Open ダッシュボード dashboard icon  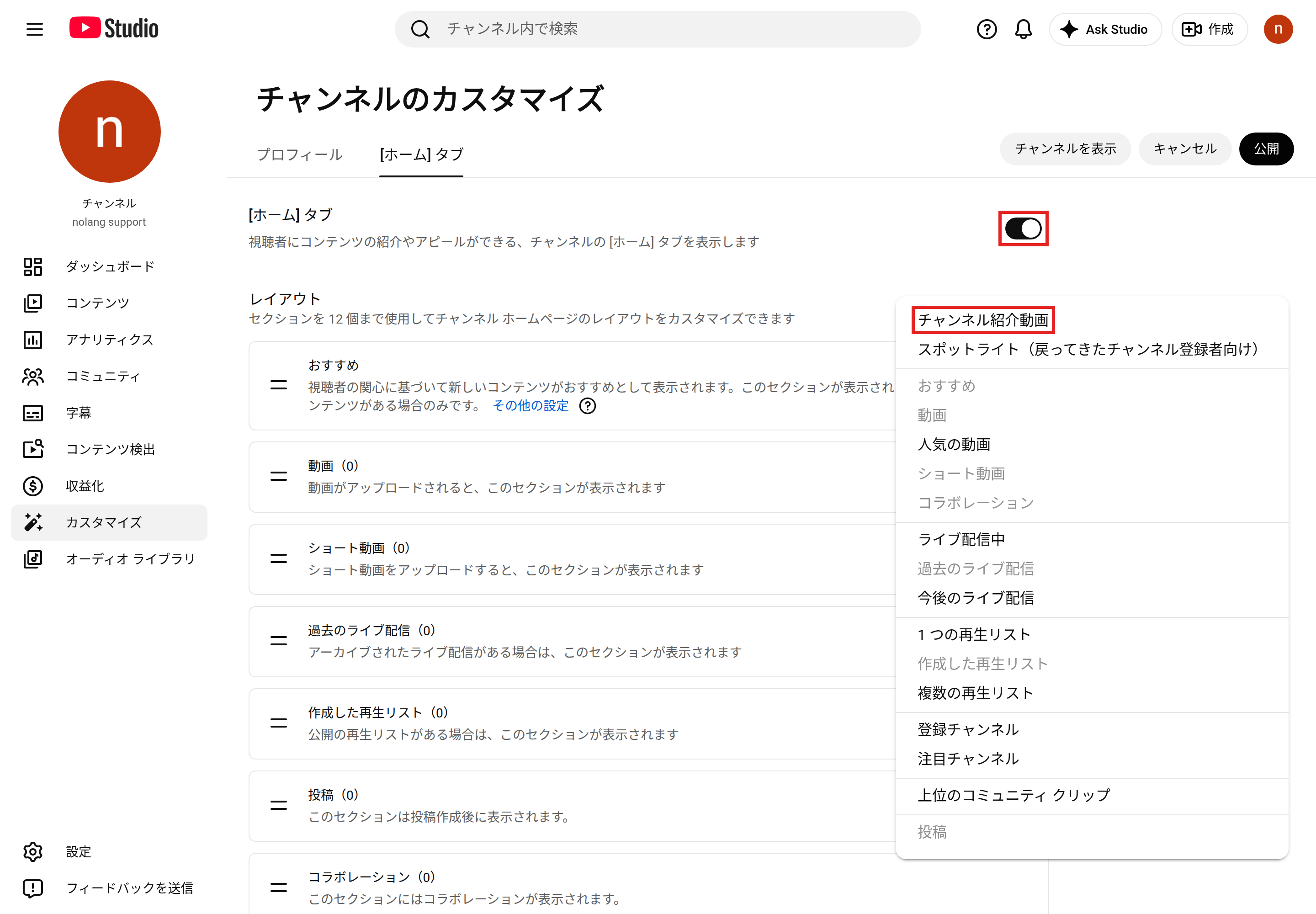tap(32, 266)
